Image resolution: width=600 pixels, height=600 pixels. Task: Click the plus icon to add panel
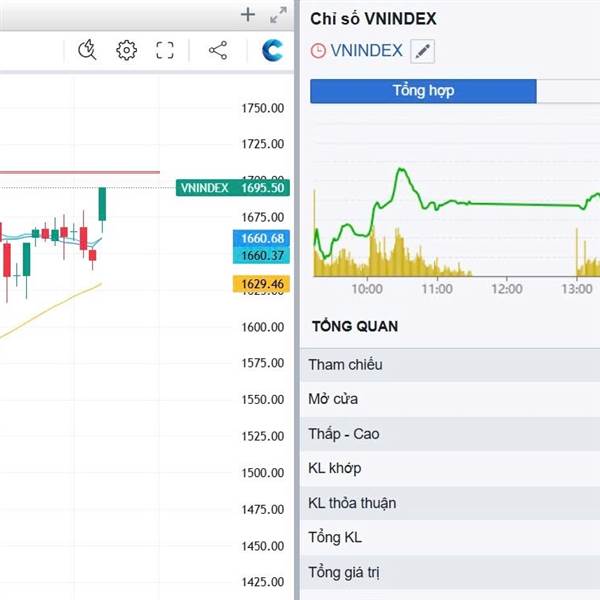point(249,15)
